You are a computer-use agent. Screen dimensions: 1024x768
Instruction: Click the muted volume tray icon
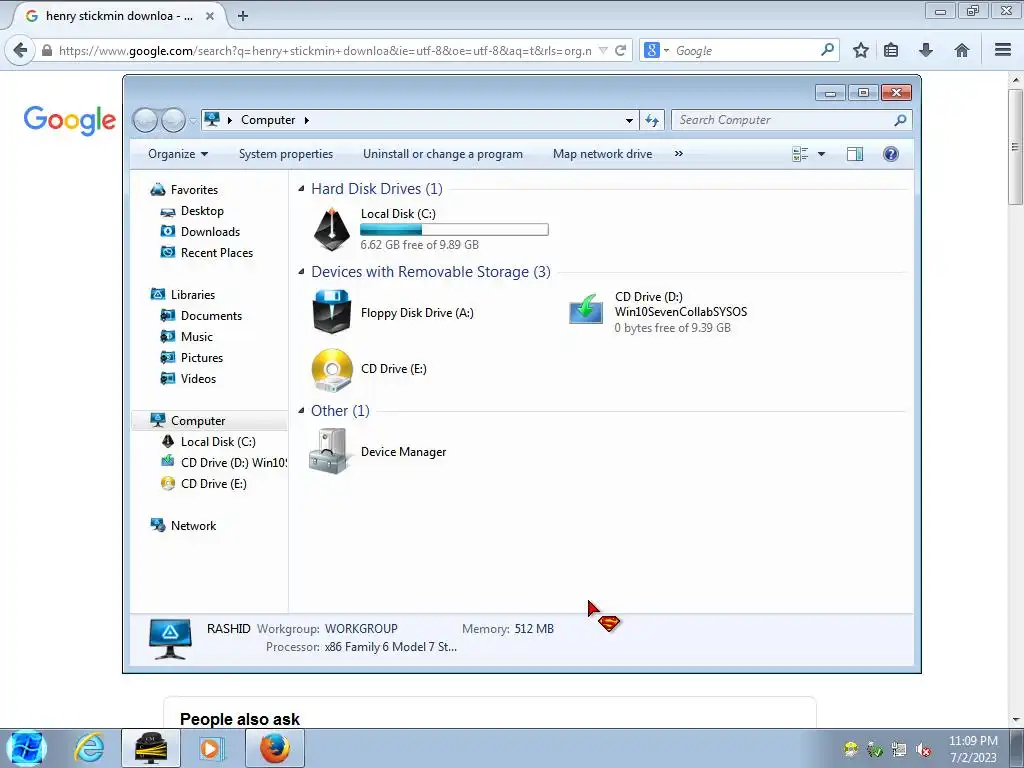tap(923, 750)
